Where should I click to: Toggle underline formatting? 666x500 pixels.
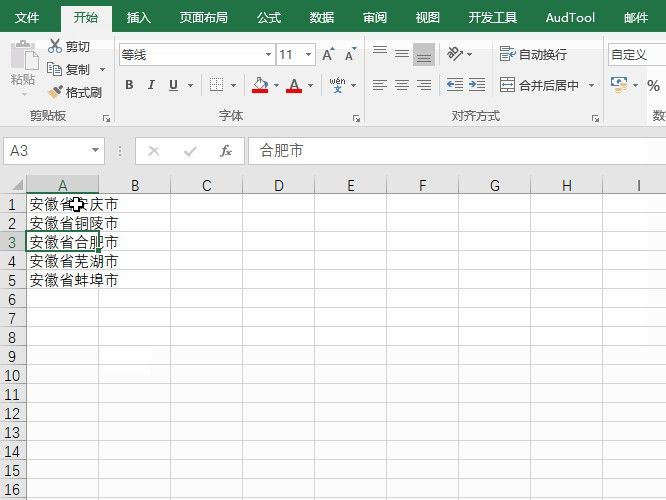coord(173,85)
